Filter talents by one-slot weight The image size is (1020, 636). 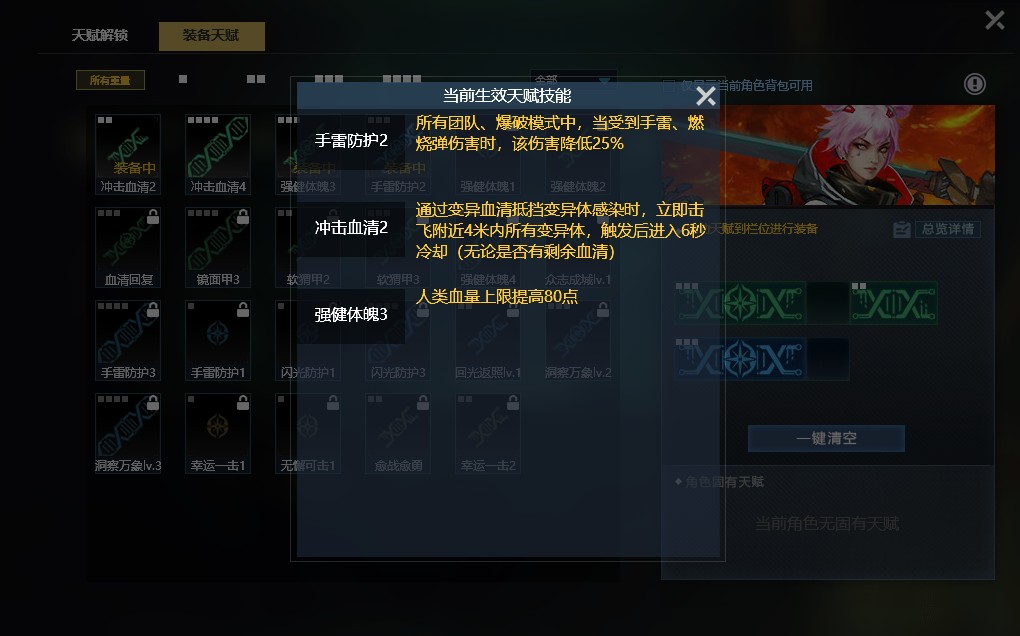183,79
